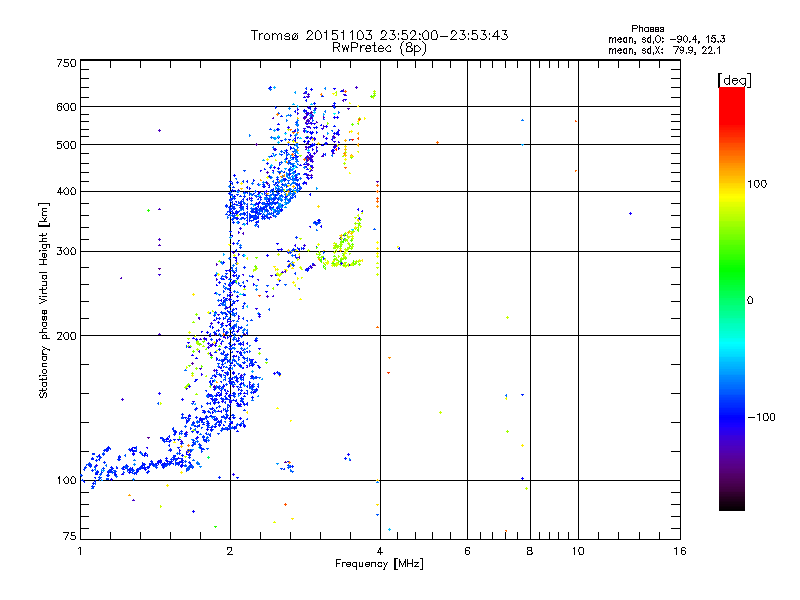Click the '750' height tick label

click(66, 63)
